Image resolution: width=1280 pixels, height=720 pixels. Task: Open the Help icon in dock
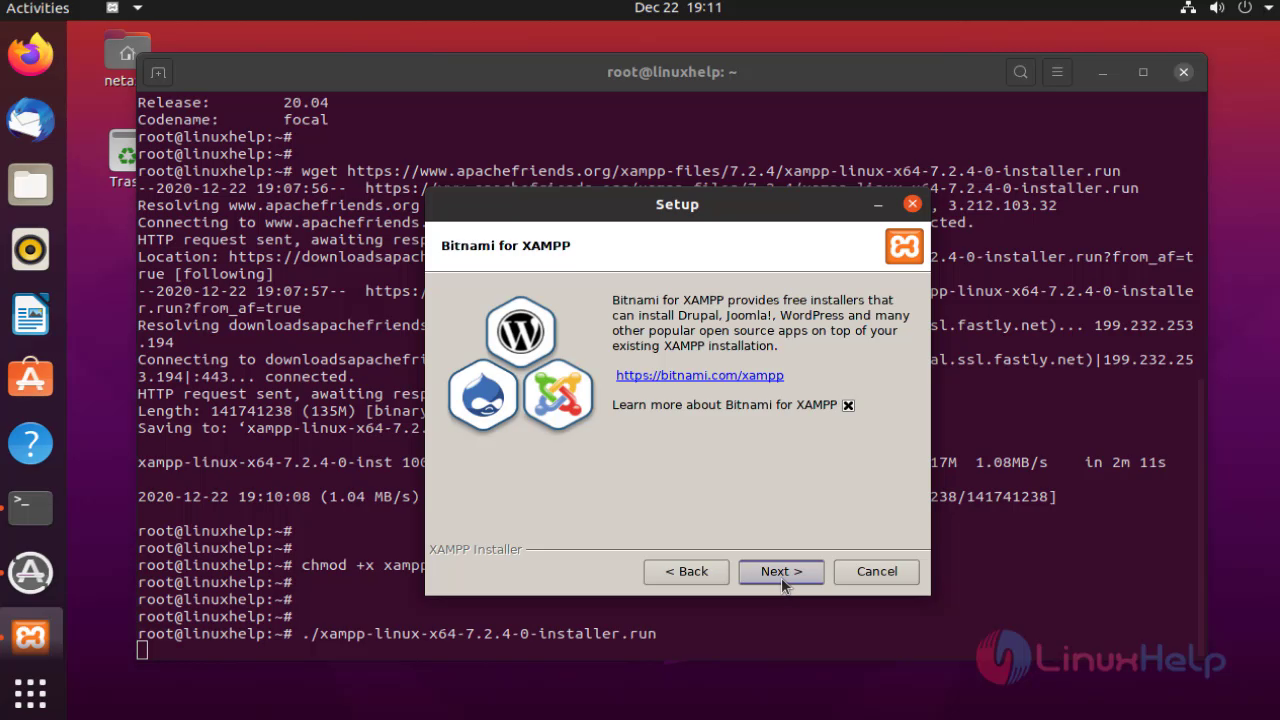tap(30, 443)
